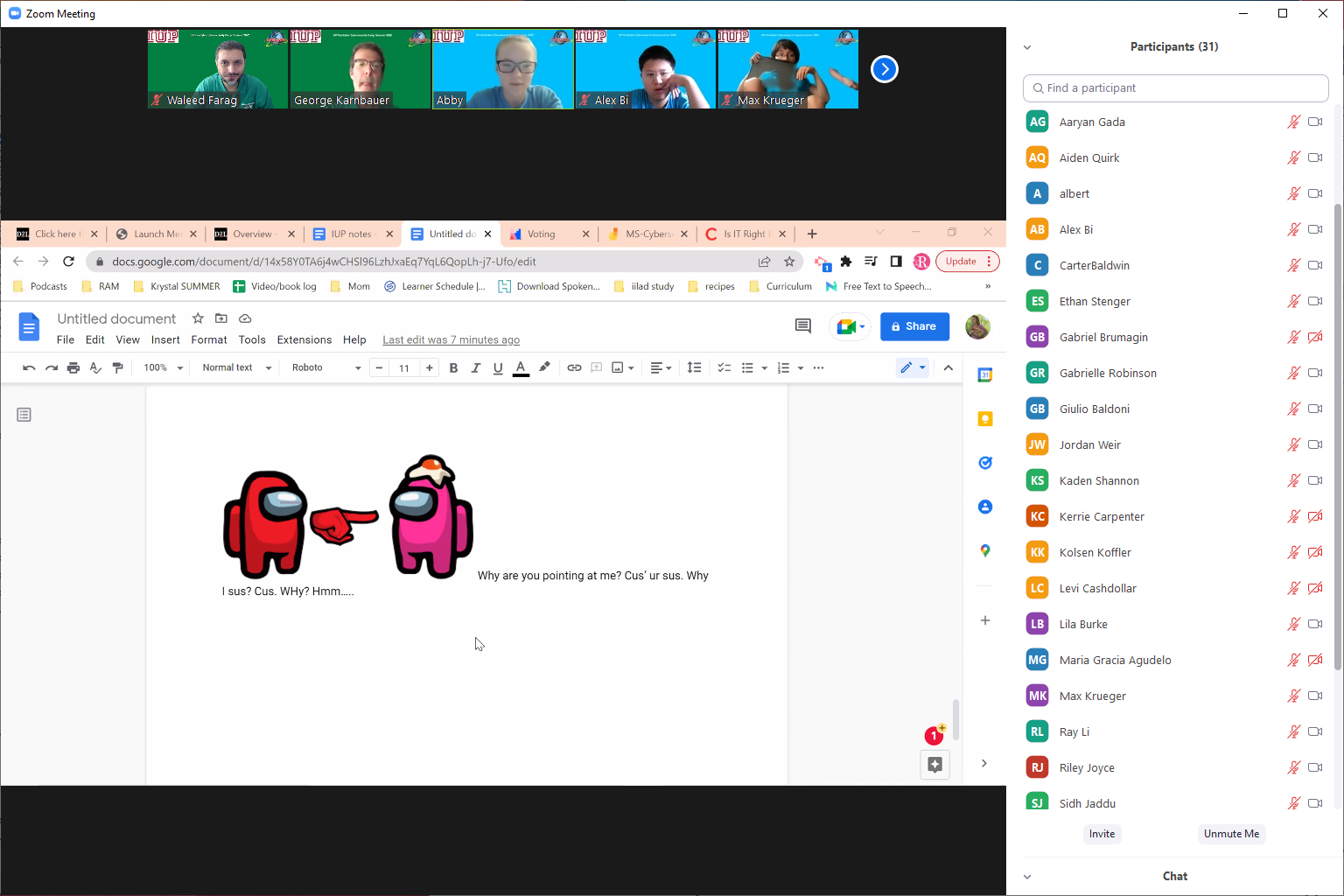Click the Explore button at page bottom

click(935, 765)
